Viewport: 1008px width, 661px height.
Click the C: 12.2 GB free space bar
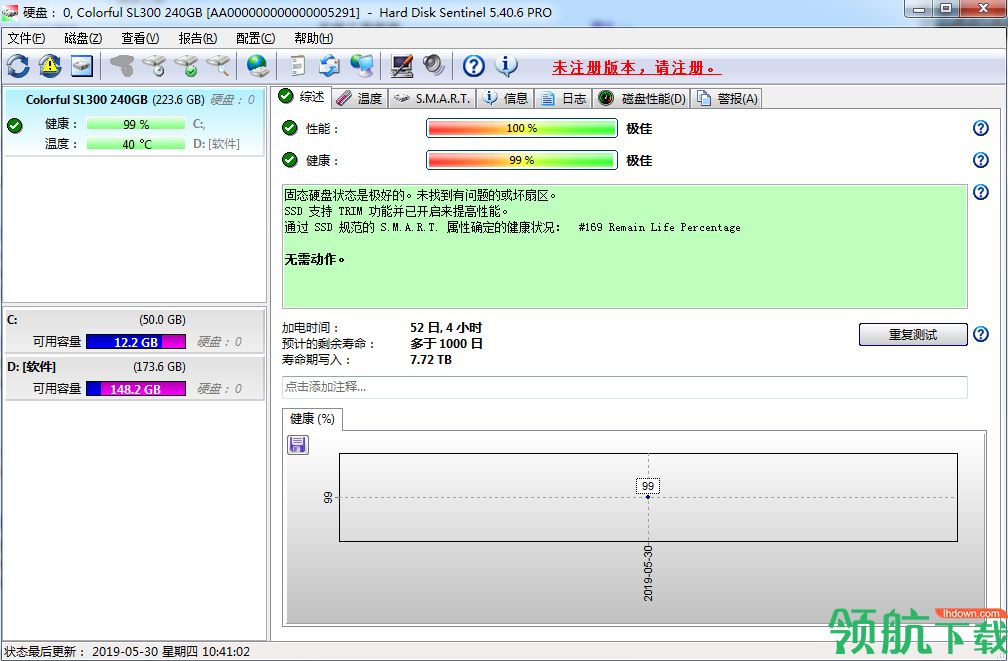136,342
